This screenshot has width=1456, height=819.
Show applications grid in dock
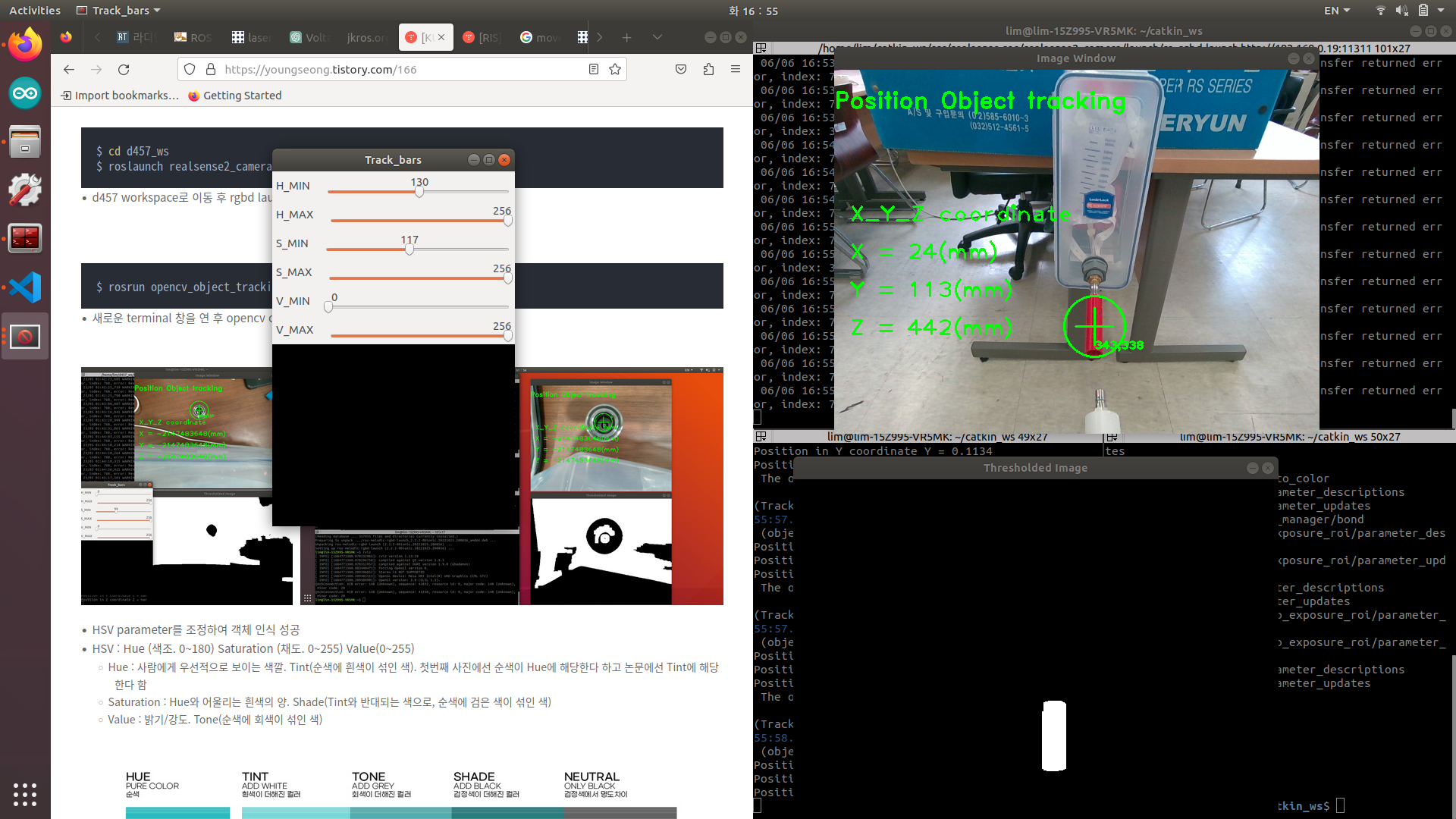(x=25, y=794)
